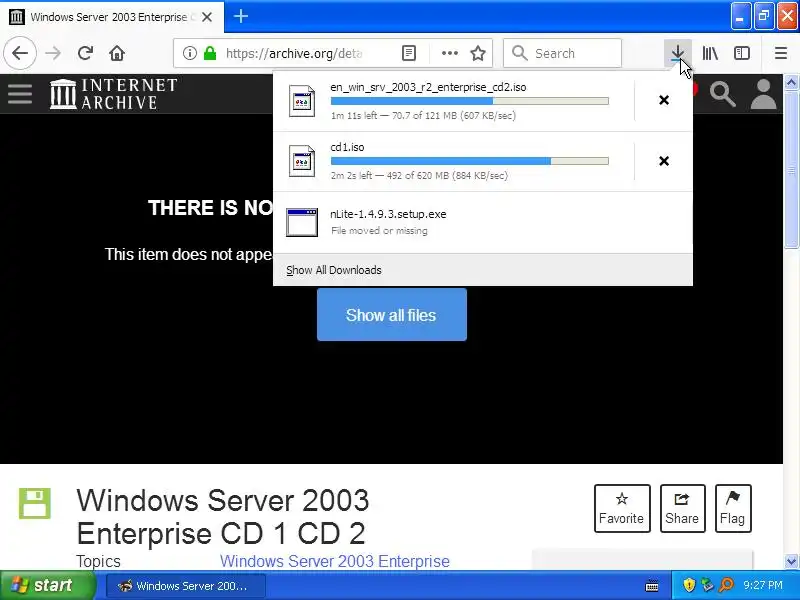Click the page scrollbar up arrow
Image resolution: width=800 pixels, height=600 pixels.
point(791,83)
